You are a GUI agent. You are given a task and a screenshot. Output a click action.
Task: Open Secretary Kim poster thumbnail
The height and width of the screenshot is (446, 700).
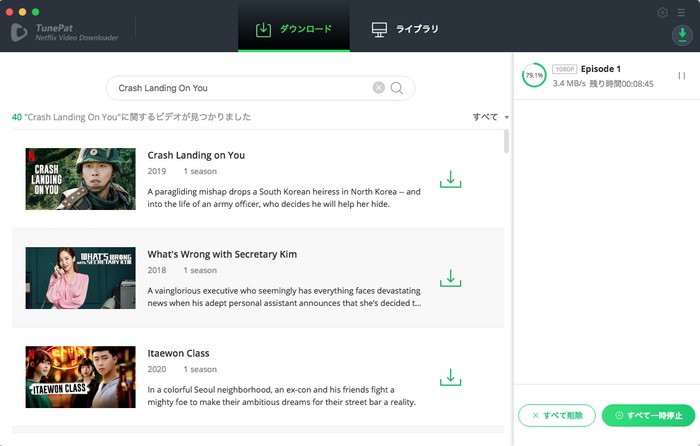[80, 278]
